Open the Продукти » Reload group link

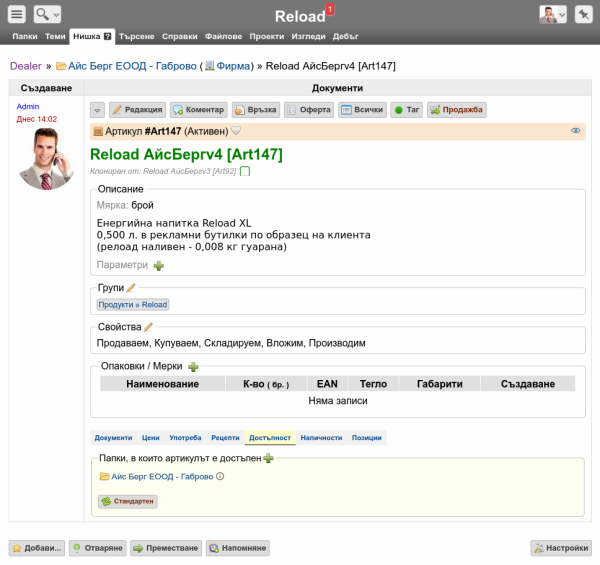tap(133, 305)
